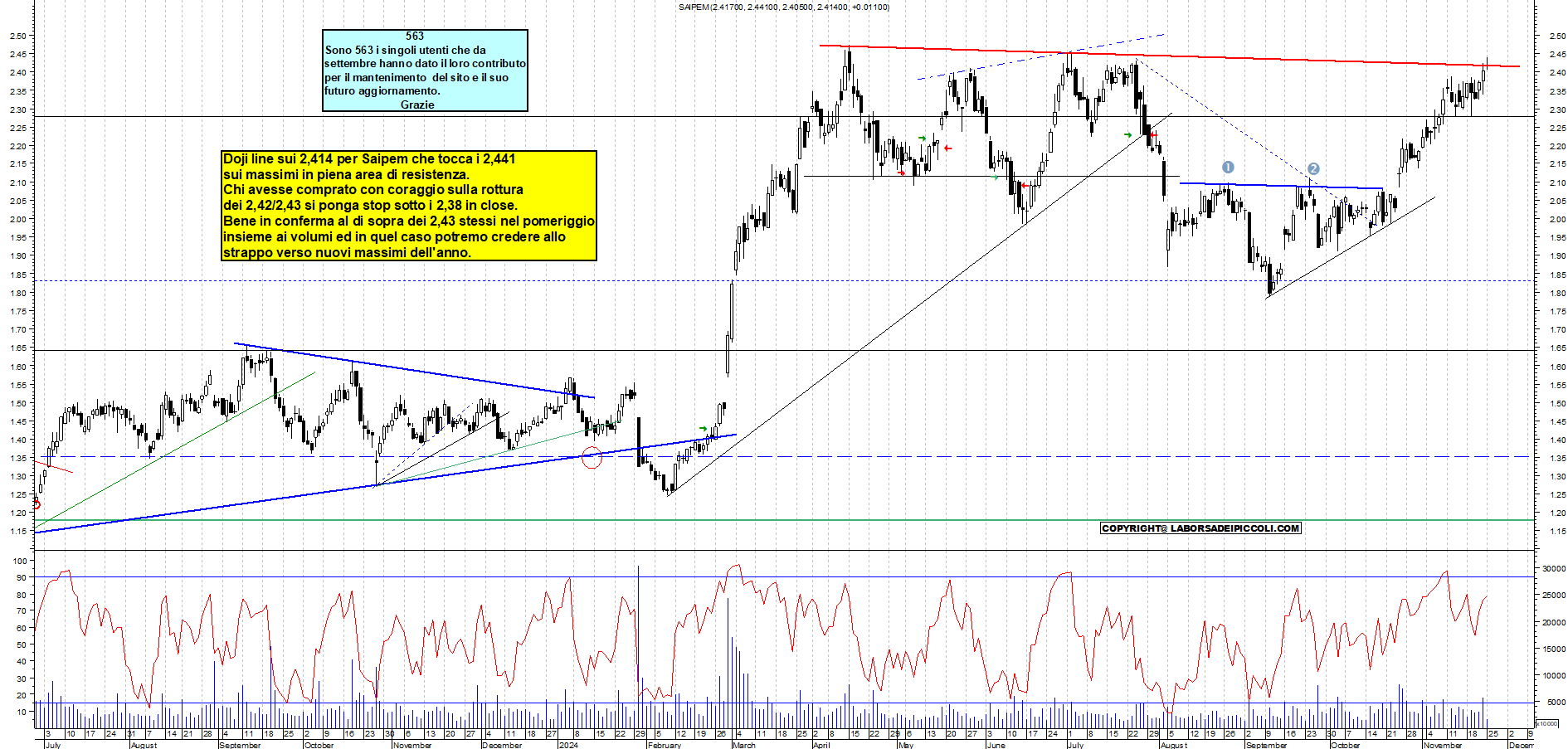The image size is (1568, 749).
Task: Click the red circle on the blue support line
Action: (592, 457)
